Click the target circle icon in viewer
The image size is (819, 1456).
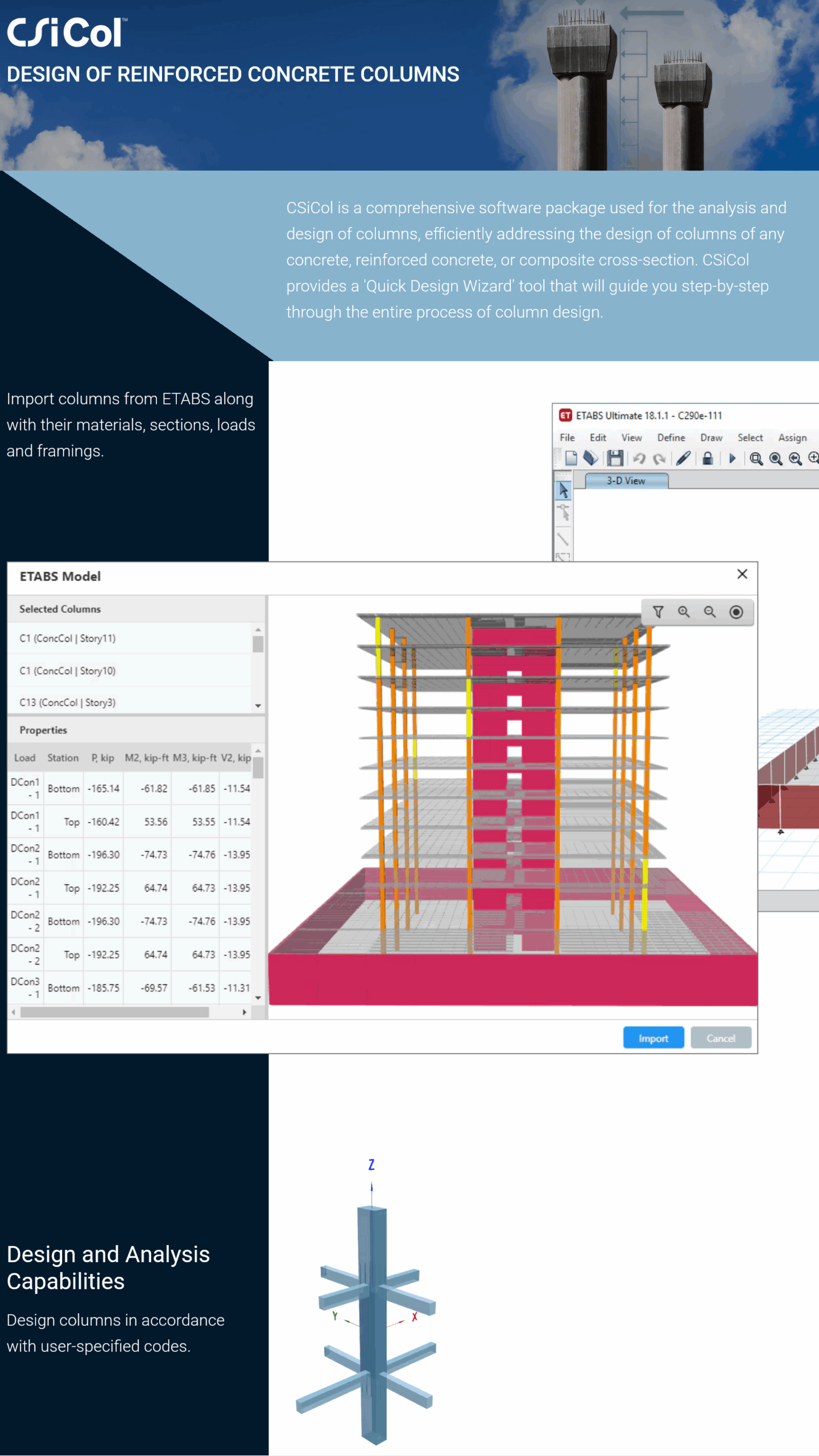[x=736, y=612]
